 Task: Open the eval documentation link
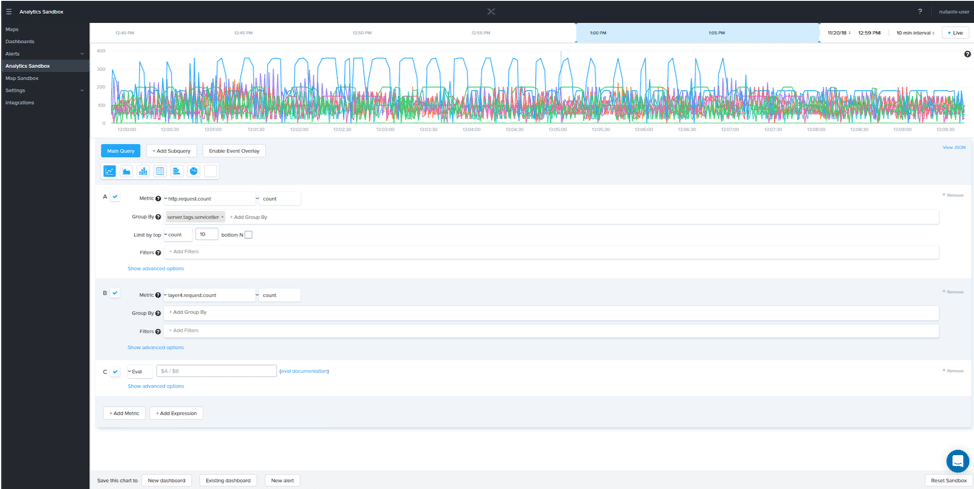[x=304, y=371]
